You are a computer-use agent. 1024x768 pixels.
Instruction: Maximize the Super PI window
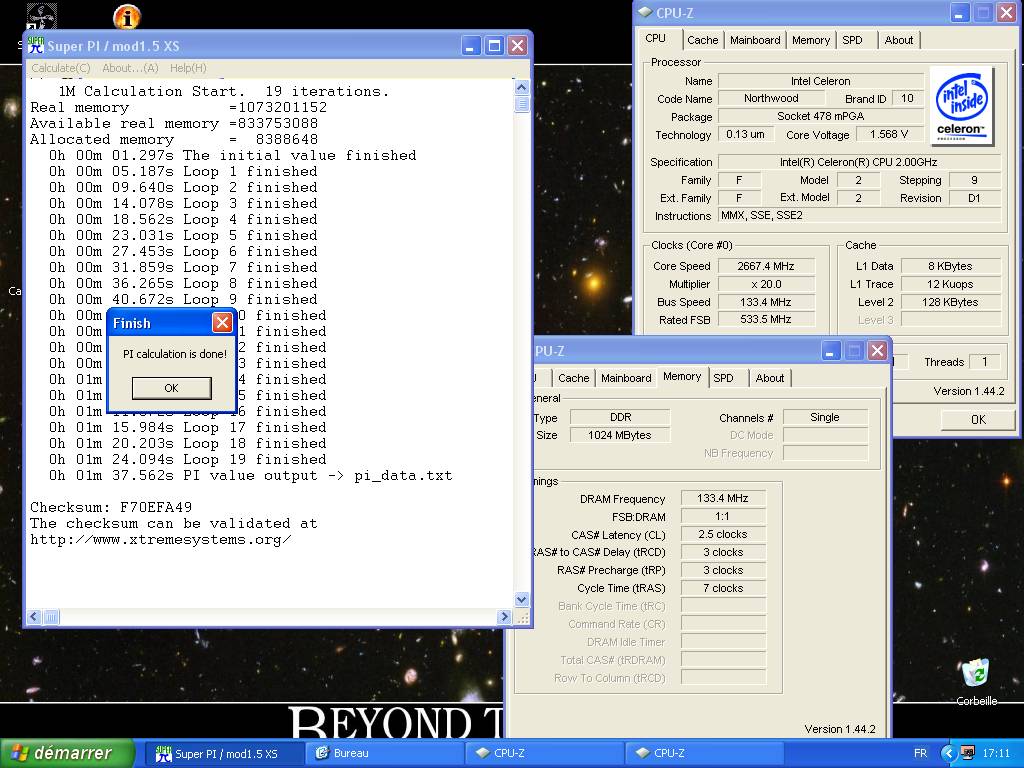[x=494, y=46]
